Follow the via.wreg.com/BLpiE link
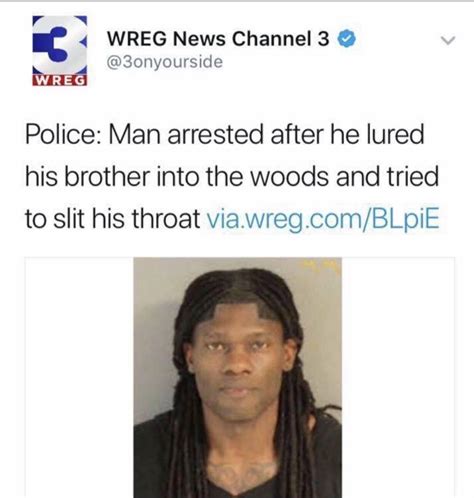 323,218
